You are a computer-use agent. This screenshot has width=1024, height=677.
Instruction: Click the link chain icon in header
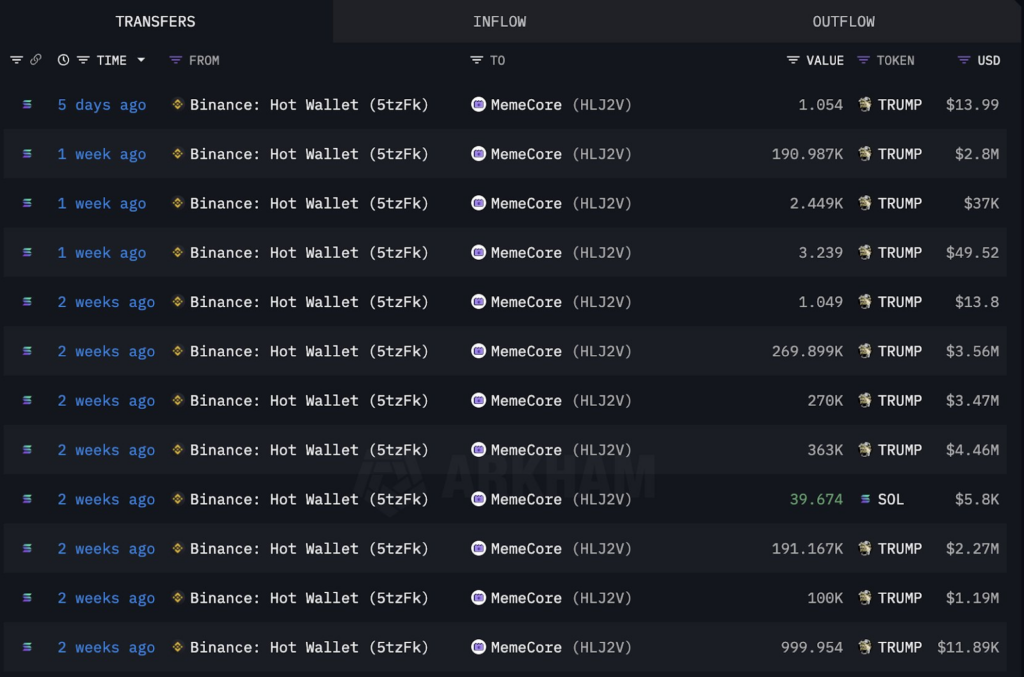pos(36,60)
